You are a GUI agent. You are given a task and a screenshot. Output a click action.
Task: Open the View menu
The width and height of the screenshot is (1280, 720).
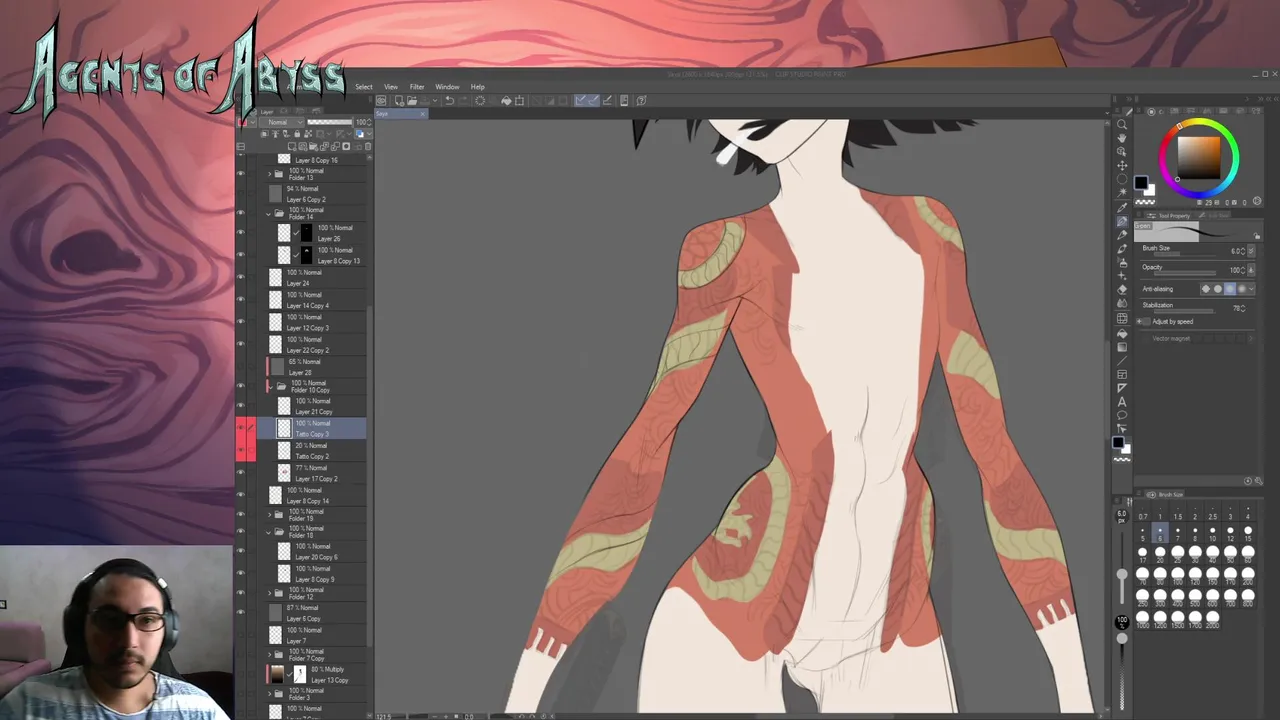coord(391,87)
